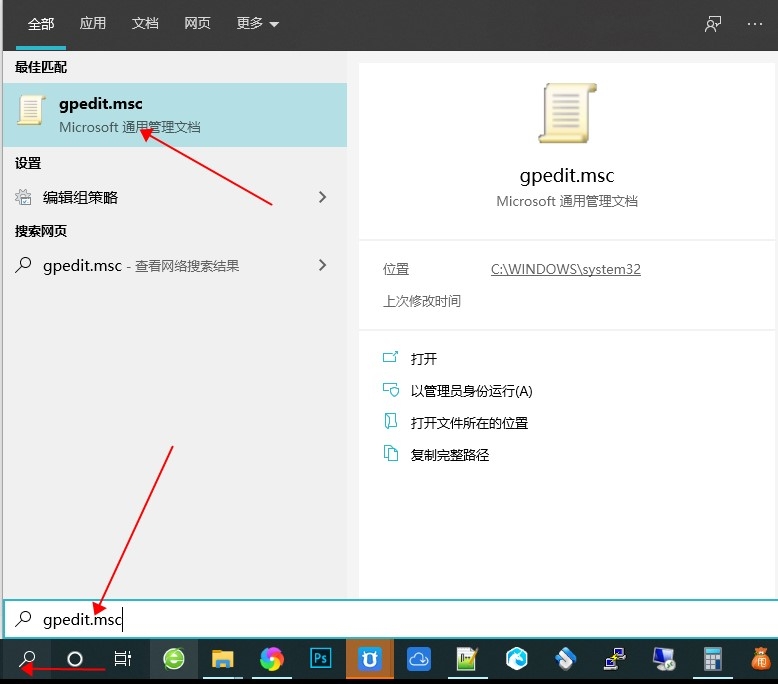
Task: Open Task View on the taskbar
Action: click(x=123, y=659)
